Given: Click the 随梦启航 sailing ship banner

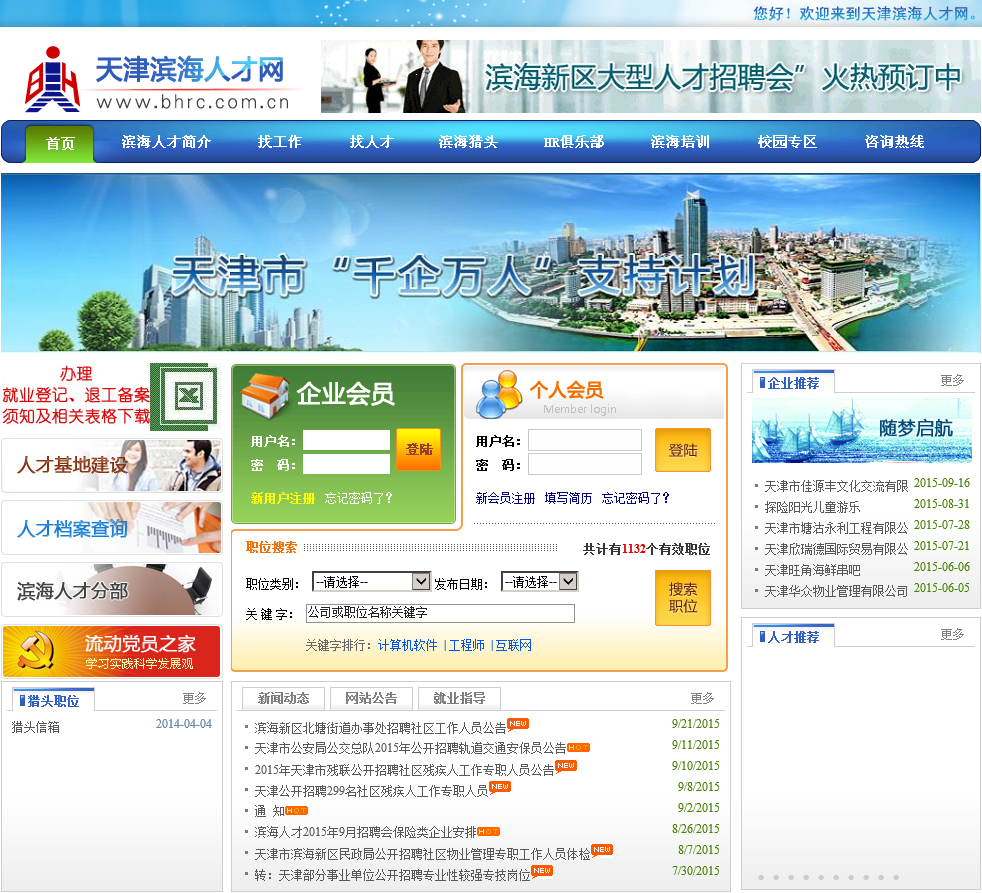Looking at the screenshot, I should coord(862,430).
